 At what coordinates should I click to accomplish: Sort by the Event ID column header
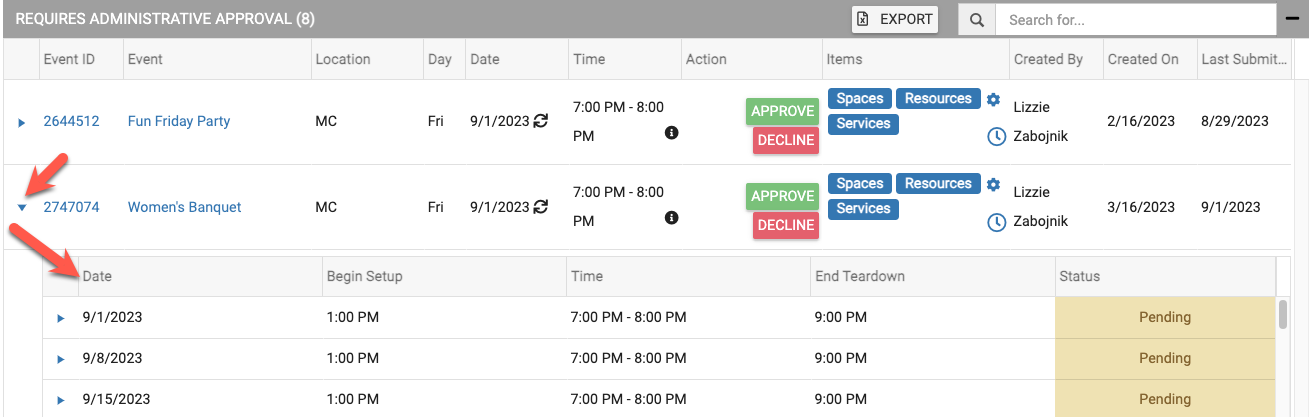[69, 59]
